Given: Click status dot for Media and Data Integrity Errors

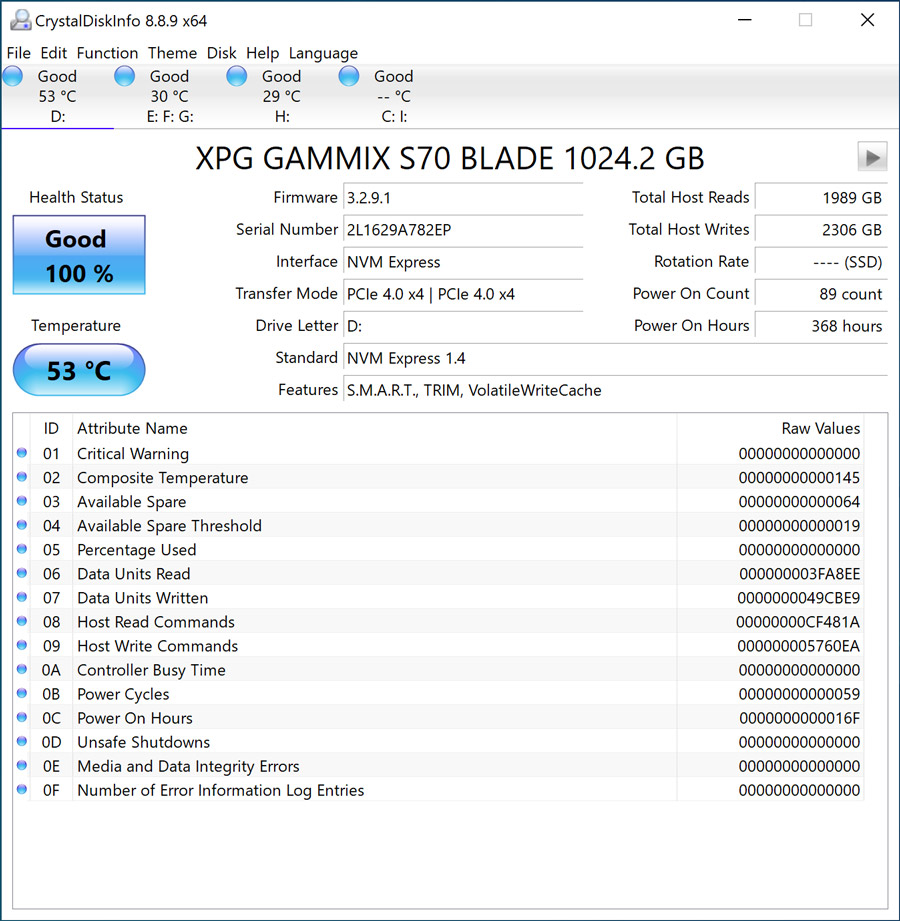Looking at the screenshot, I should [x=22, y=766].
